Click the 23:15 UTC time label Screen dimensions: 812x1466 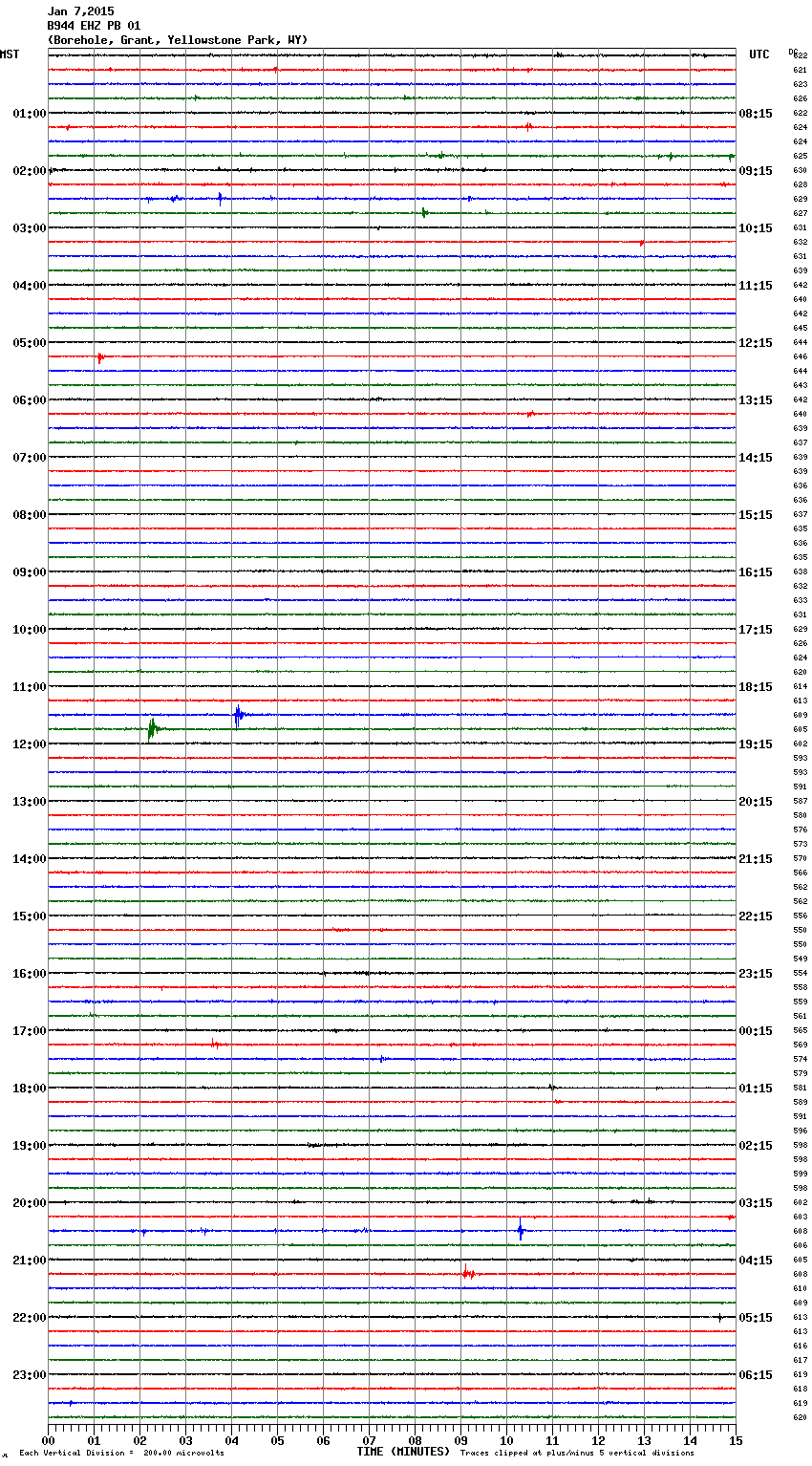(x=756, y=974)
